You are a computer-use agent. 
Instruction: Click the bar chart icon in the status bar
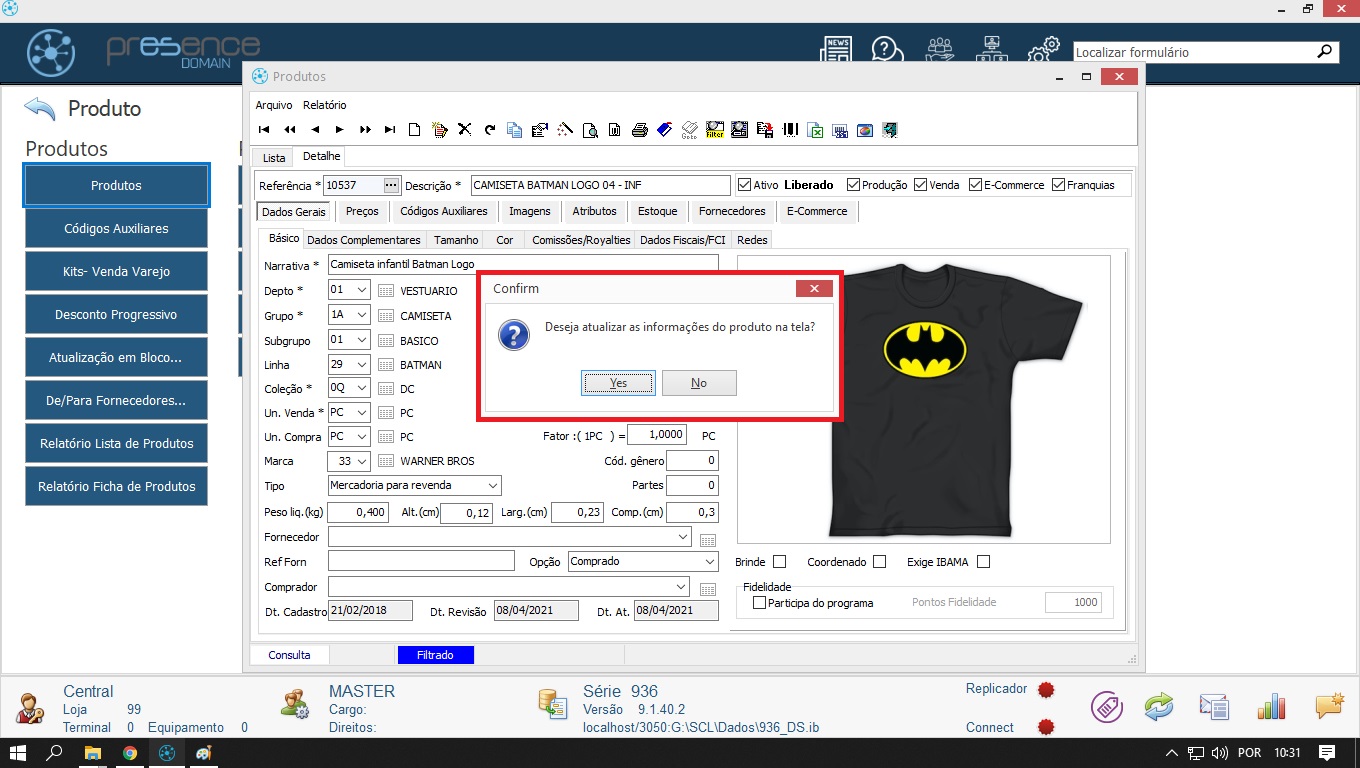click(x=1271, y=707)
